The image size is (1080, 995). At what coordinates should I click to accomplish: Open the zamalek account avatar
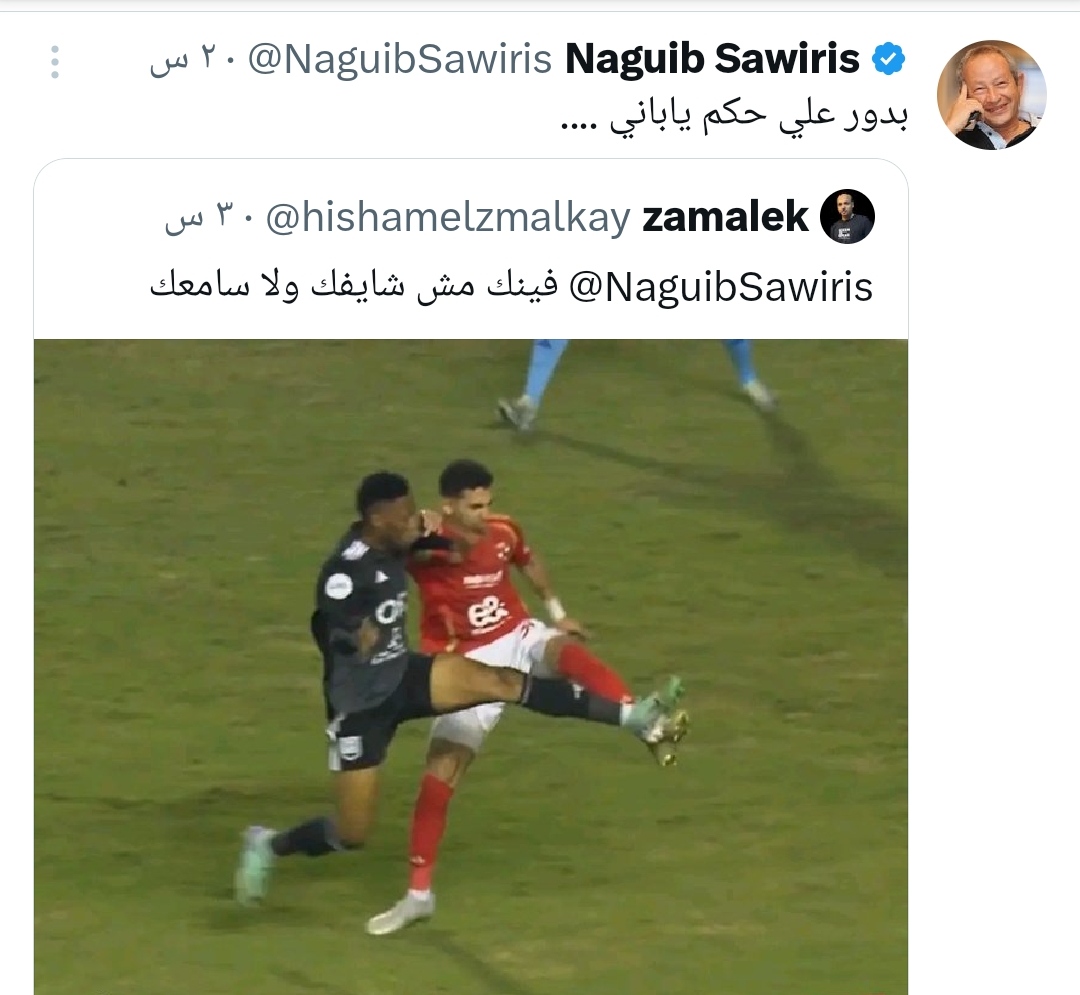[x=847, y=216]
